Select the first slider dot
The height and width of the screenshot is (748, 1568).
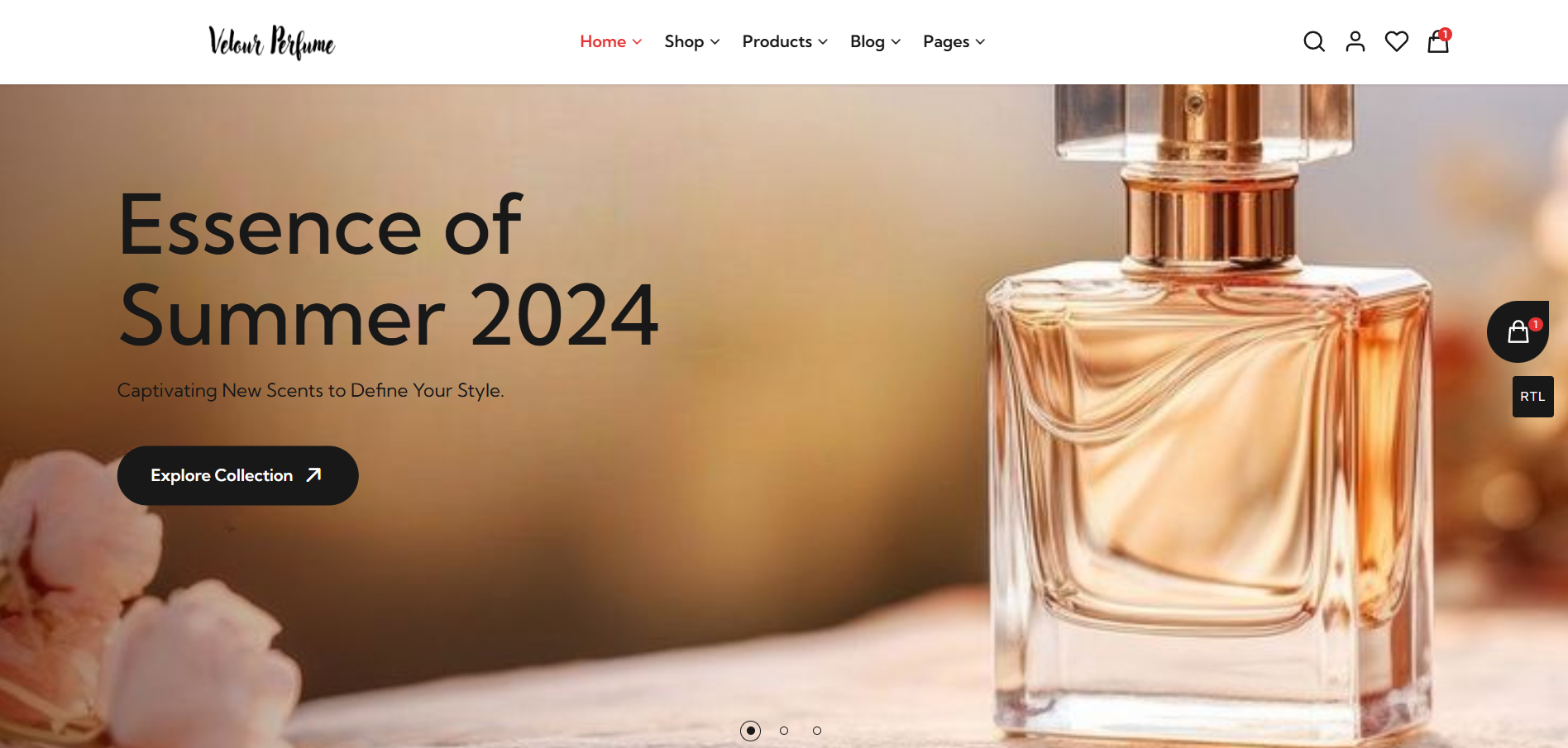click(750, 731)
